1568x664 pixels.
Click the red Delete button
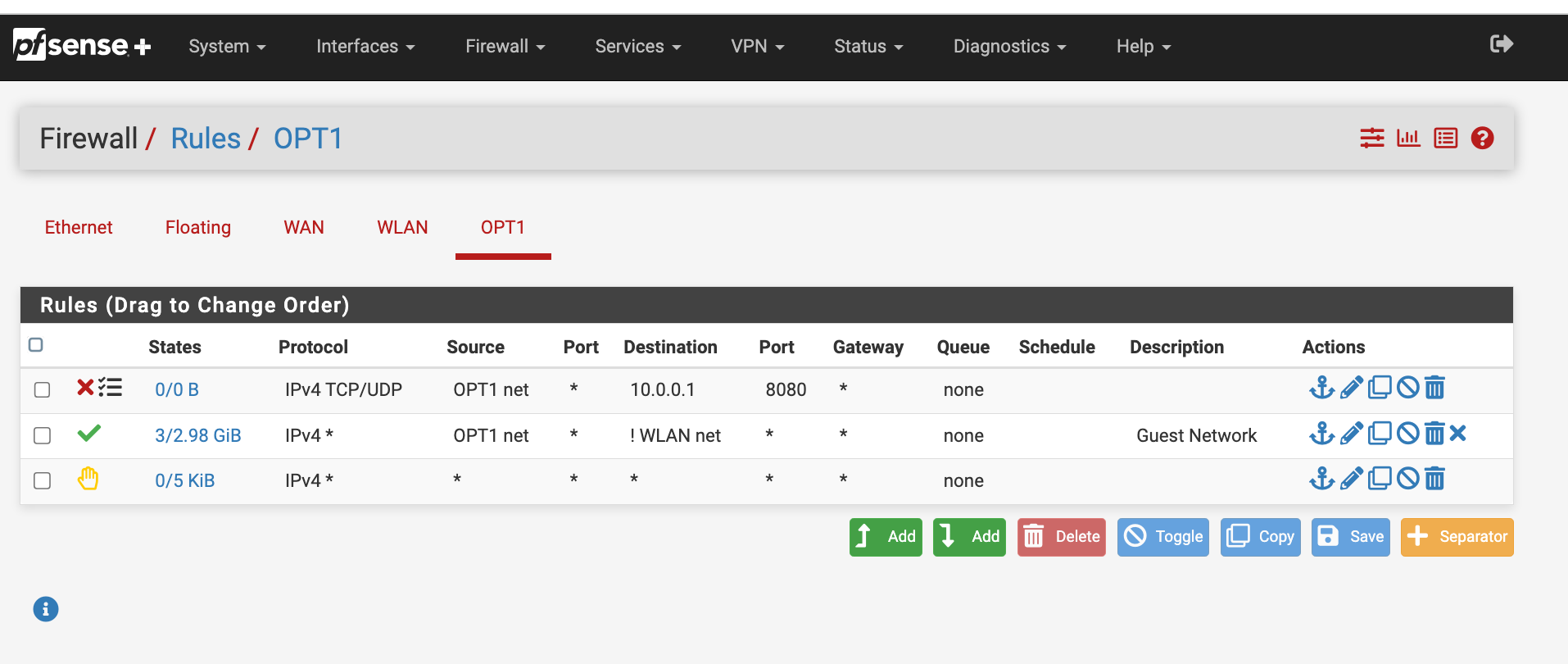1062,537
